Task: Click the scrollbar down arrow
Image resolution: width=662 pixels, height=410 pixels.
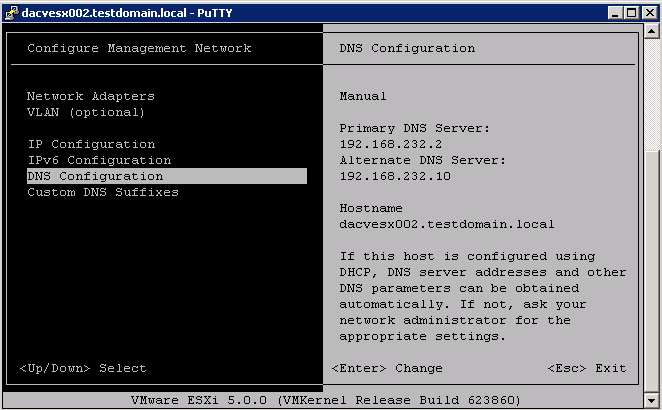Action: [x=651, y=400]
